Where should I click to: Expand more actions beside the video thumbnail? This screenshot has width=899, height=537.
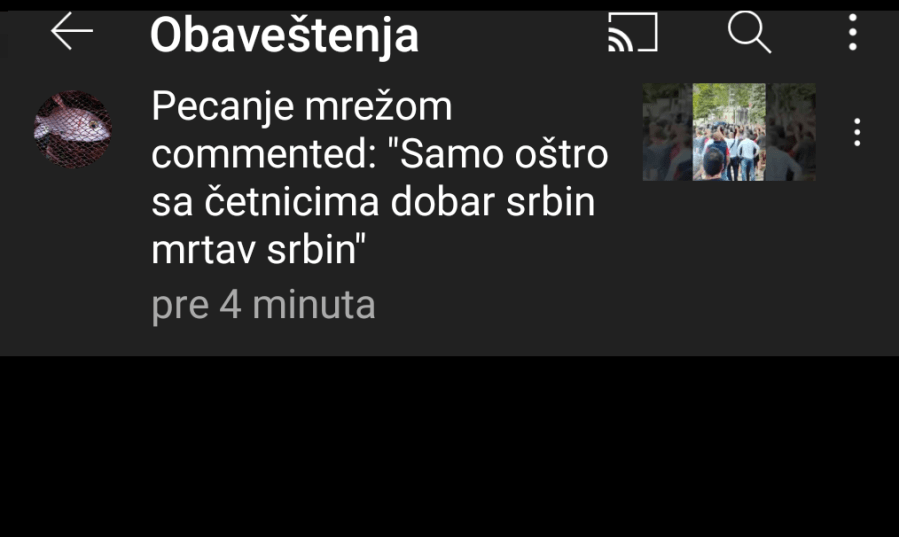[857, 132]
